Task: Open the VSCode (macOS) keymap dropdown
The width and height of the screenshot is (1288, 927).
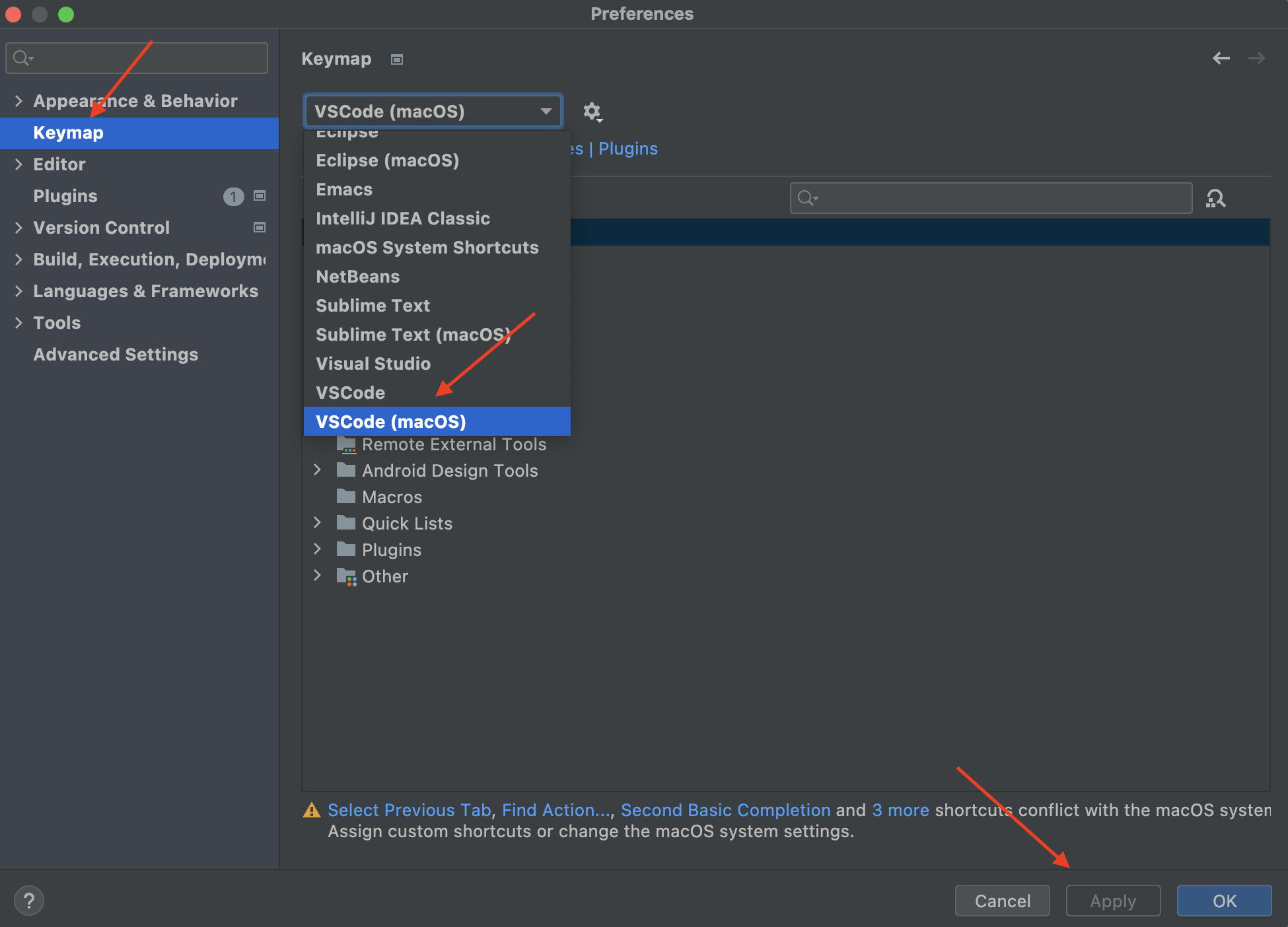Action: click(433, 111)
